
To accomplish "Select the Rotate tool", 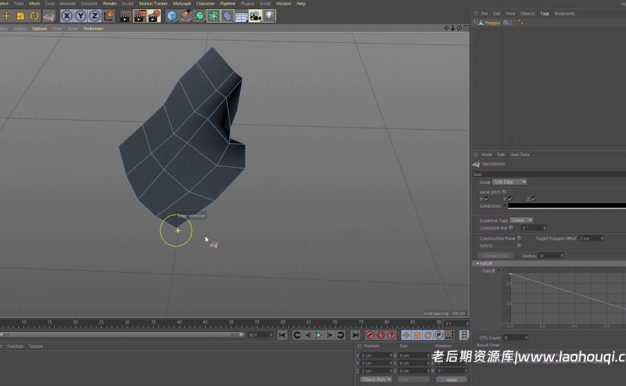I will click(34, 16).
